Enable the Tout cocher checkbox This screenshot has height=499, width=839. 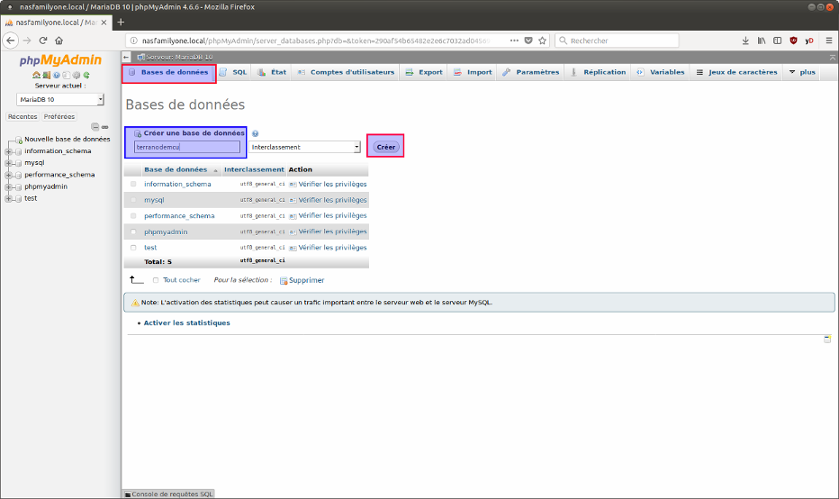pyautogui.click(x=155, y=280)
